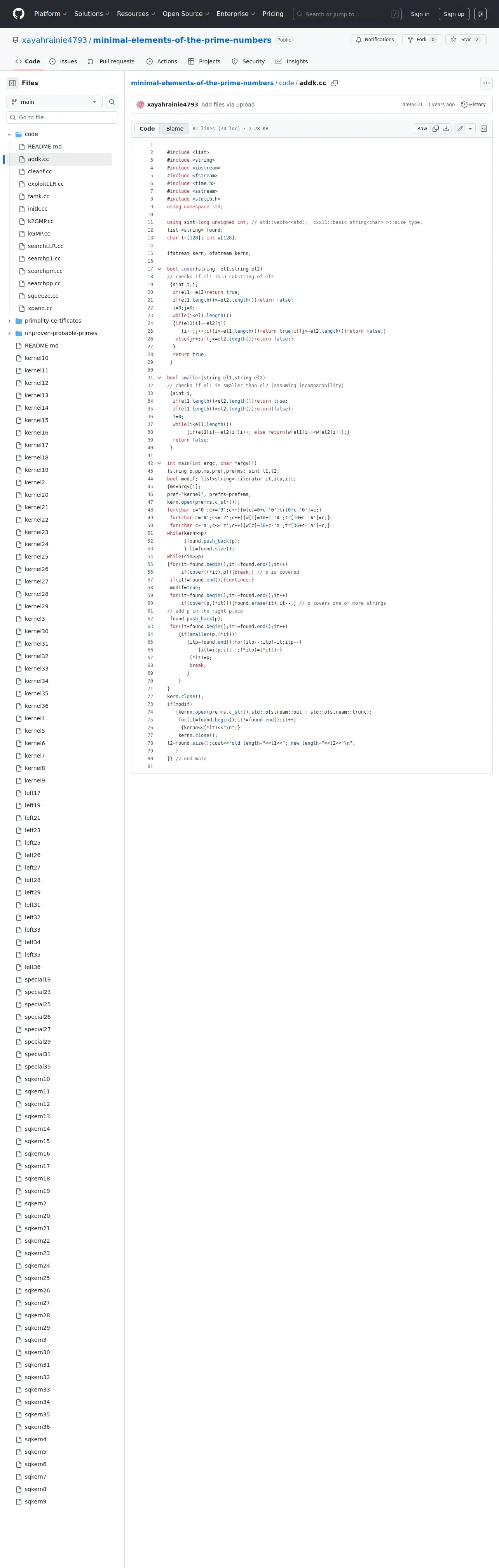Open GitHub homepage via Octocat logo
The height and width of the screenshot is (1568, 499).
(19, 13)
